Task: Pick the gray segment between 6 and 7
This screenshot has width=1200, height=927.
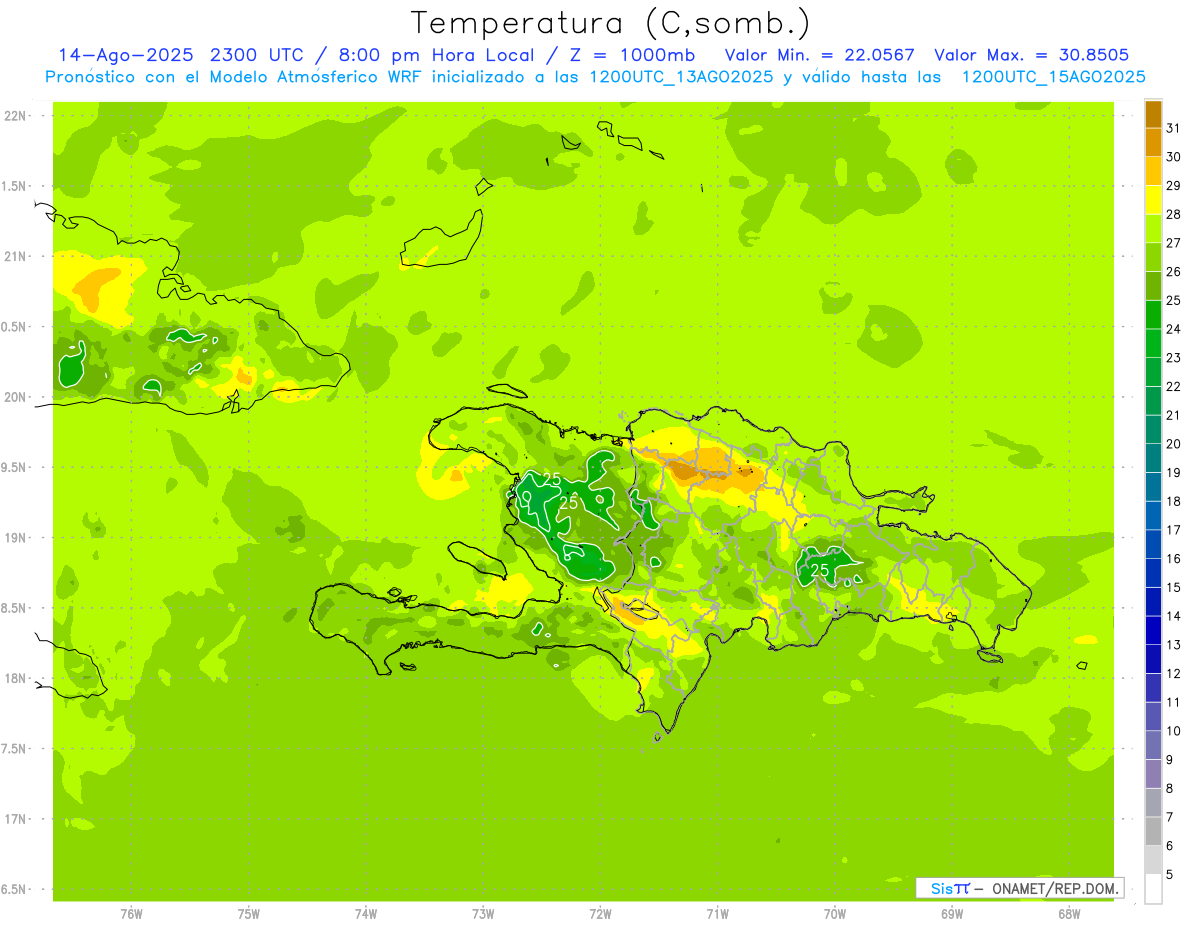Action: click(1153, 831)
